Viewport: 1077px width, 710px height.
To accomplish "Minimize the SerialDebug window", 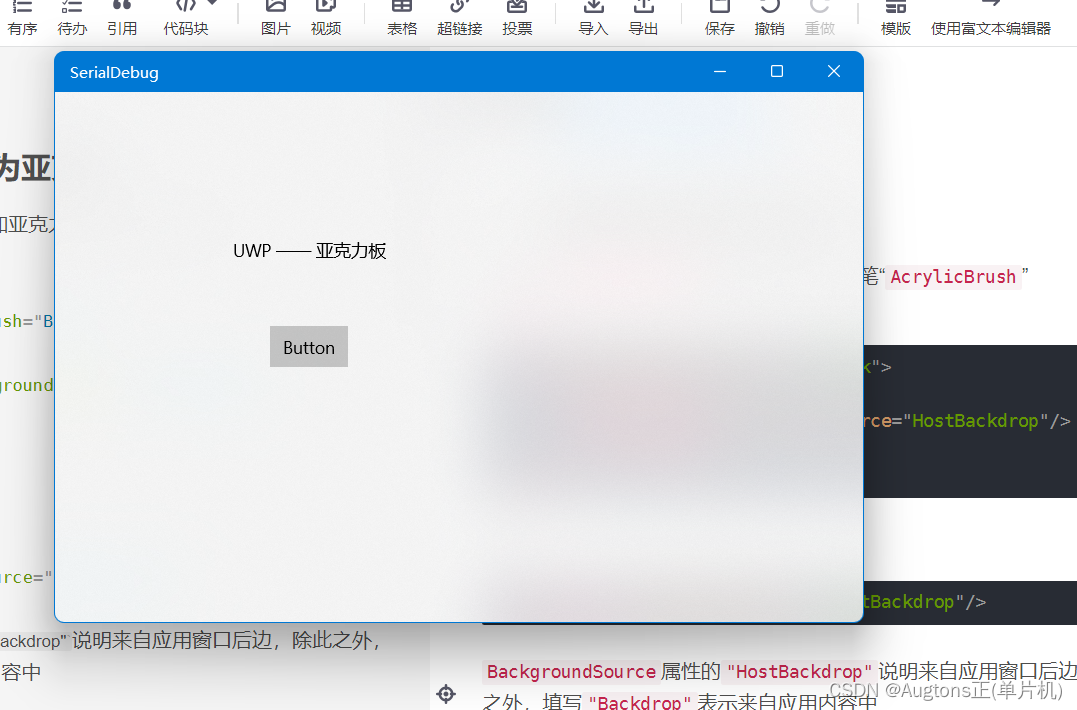I will click(720, 71).
